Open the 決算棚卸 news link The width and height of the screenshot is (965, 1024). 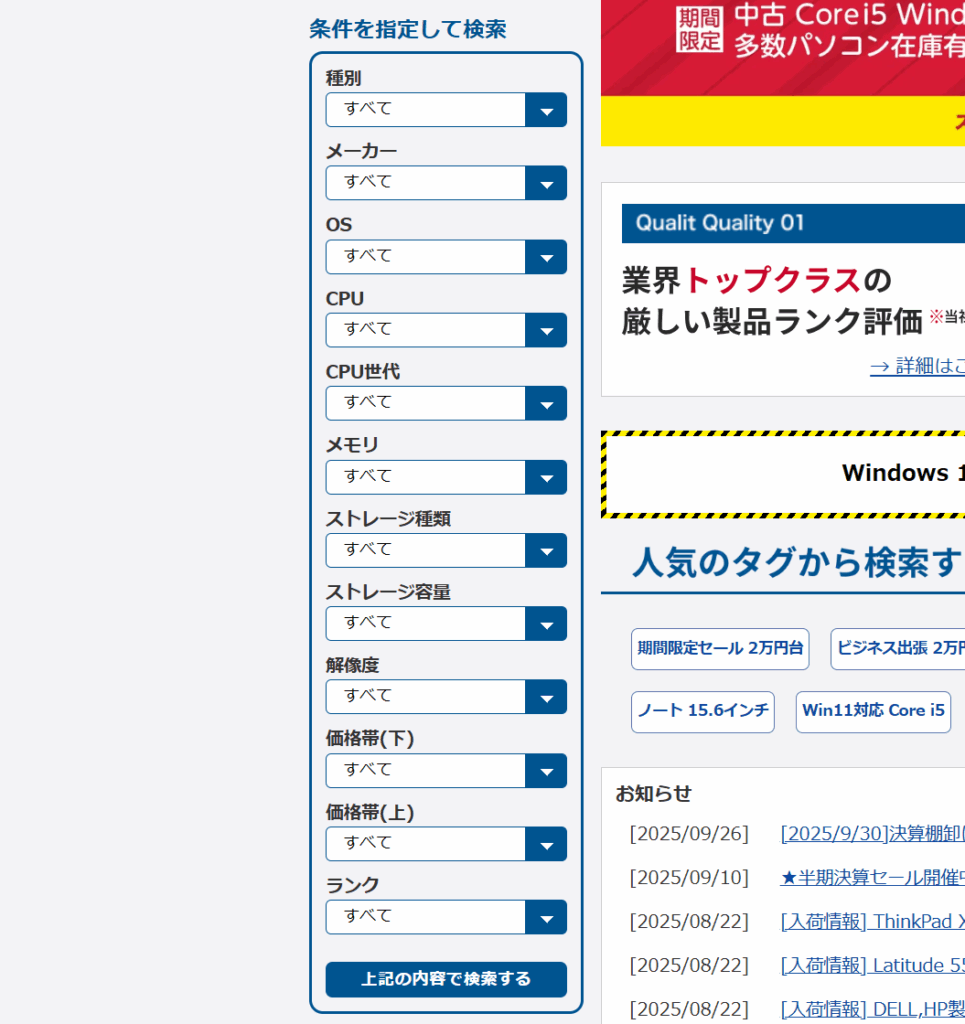[x=872, y=834]
